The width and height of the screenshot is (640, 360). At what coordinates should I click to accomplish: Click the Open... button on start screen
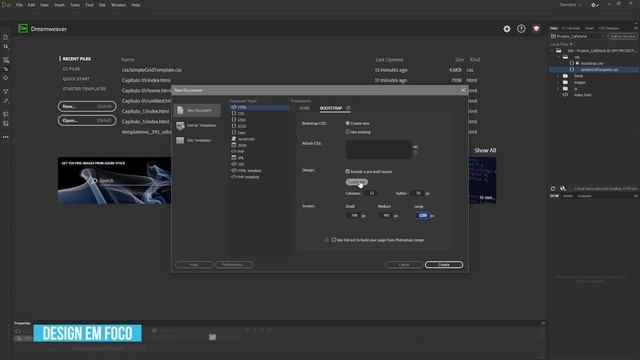pos(87,120)
